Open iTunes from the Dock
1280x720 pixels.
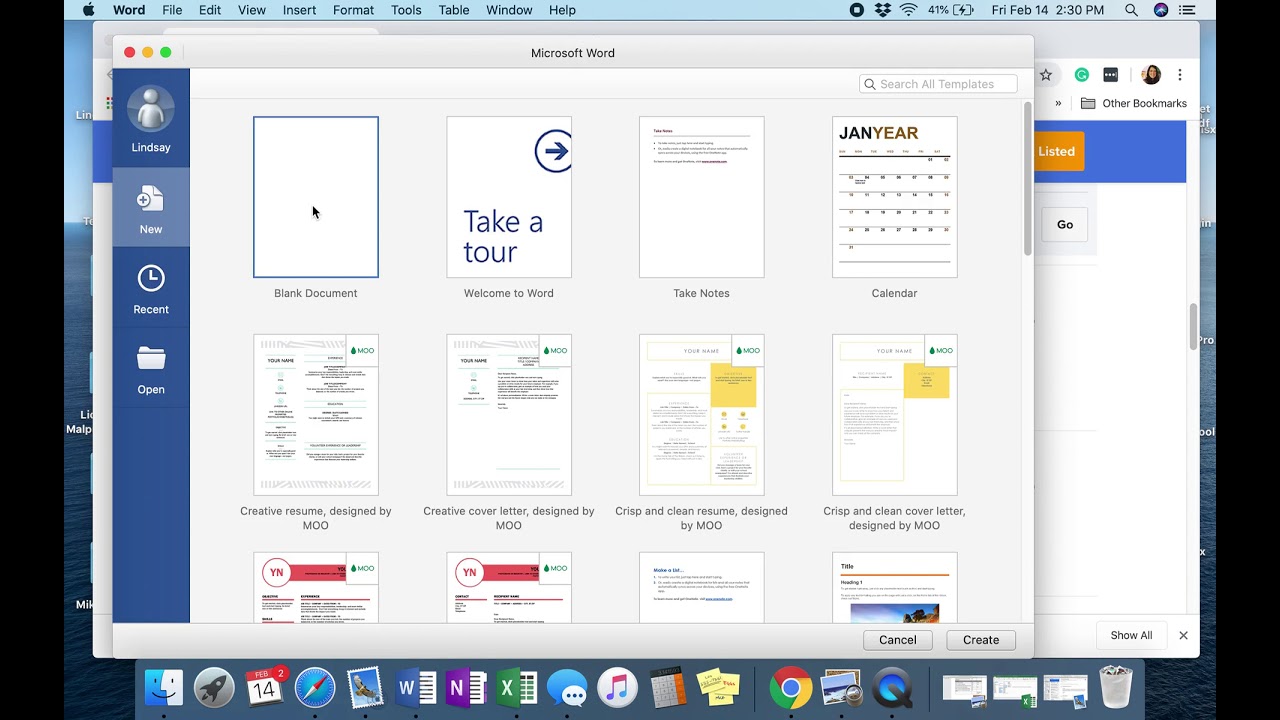618,688
